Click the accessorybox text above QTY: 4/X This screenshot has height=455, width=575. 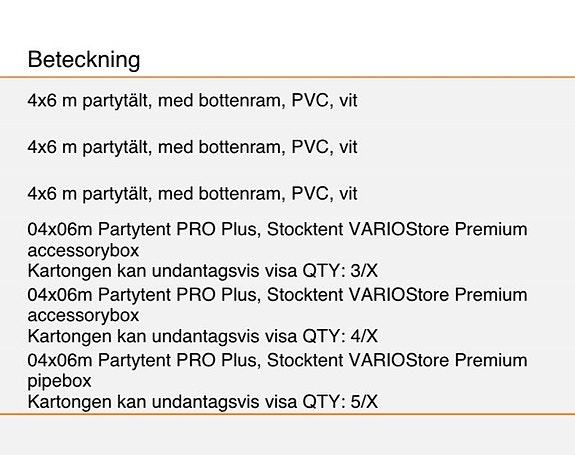click(83, 316)
